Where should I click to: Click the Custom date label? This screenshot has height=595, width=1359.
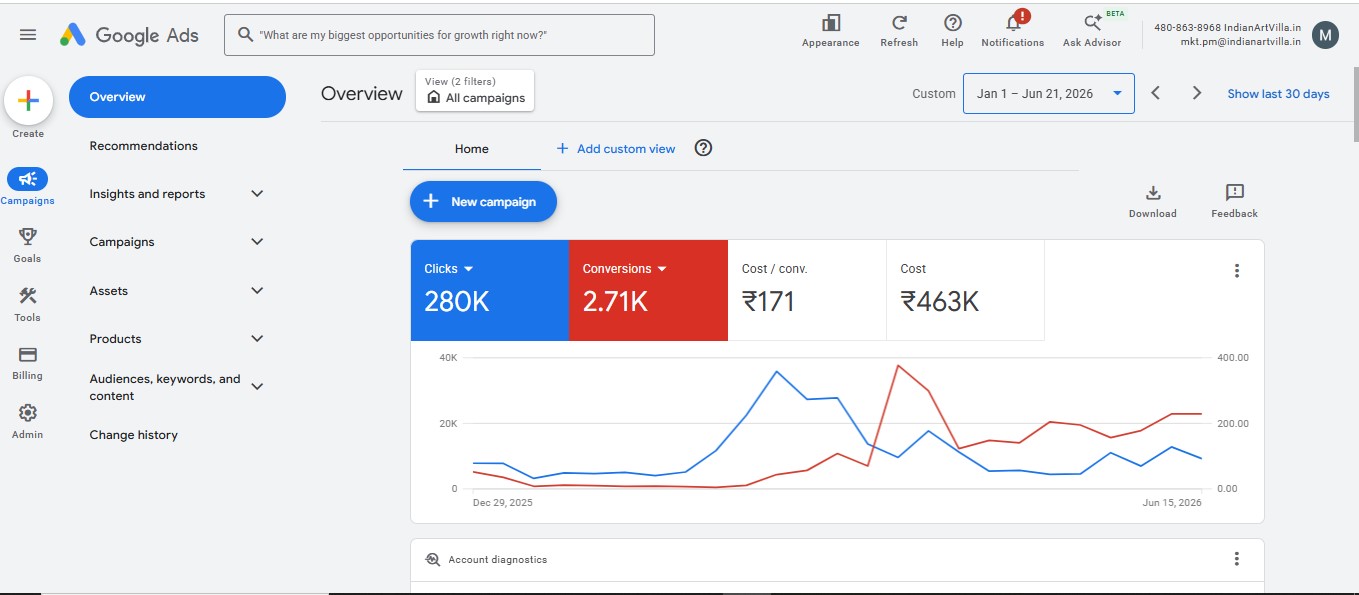coord(934,94)
